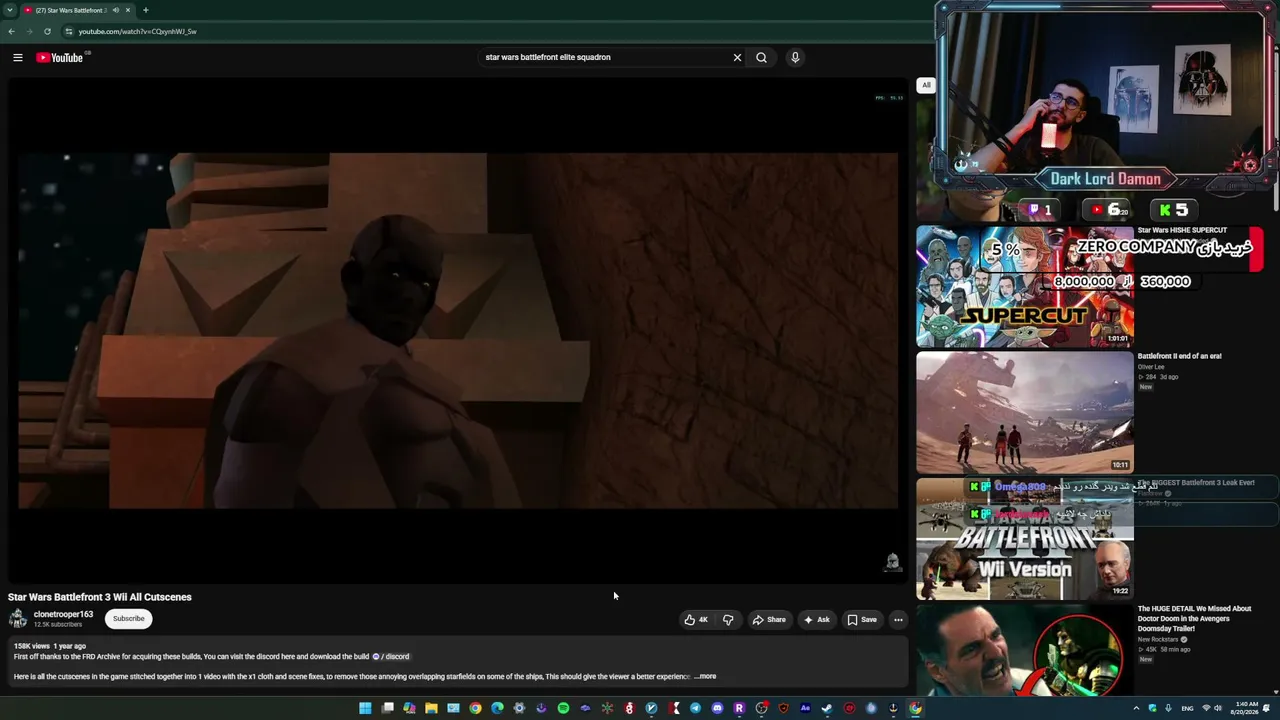Expand the video description with ...more

(x=705, y=676)
